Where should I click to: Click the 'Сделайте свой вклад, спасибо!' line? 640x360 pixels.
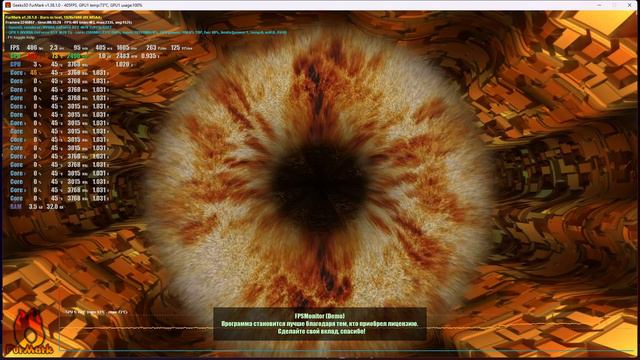tap(321, 331)
